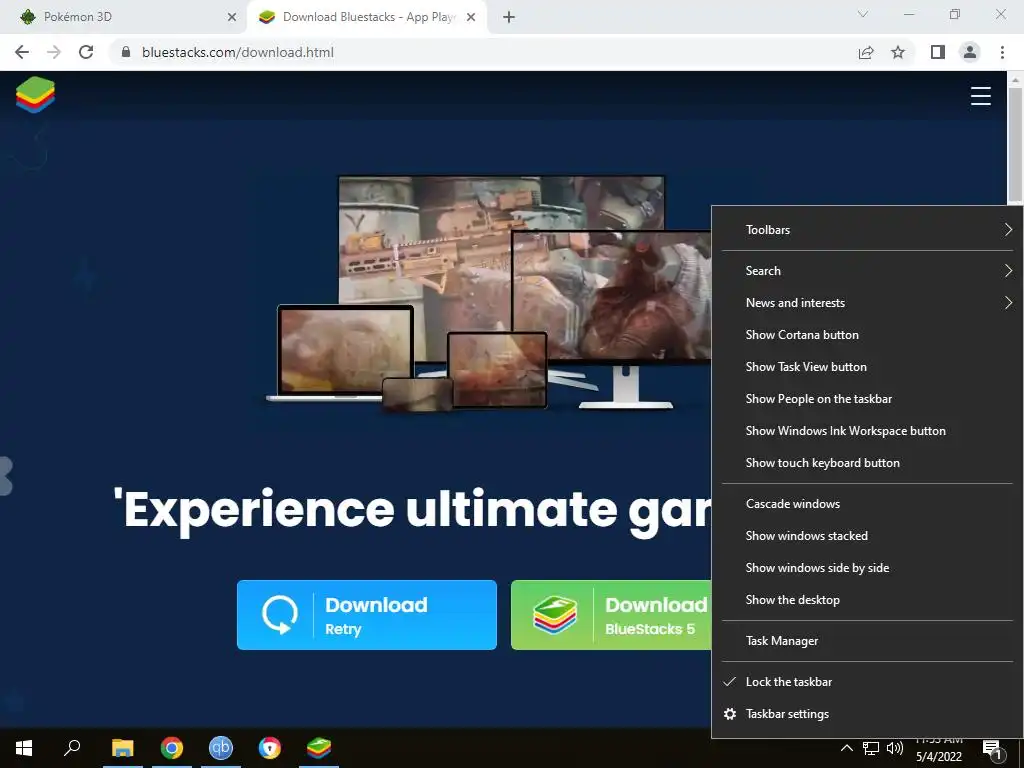Open qBittorrent from the taskbar
Viewport: 1024px width, 768px height.
click(221, 748)
